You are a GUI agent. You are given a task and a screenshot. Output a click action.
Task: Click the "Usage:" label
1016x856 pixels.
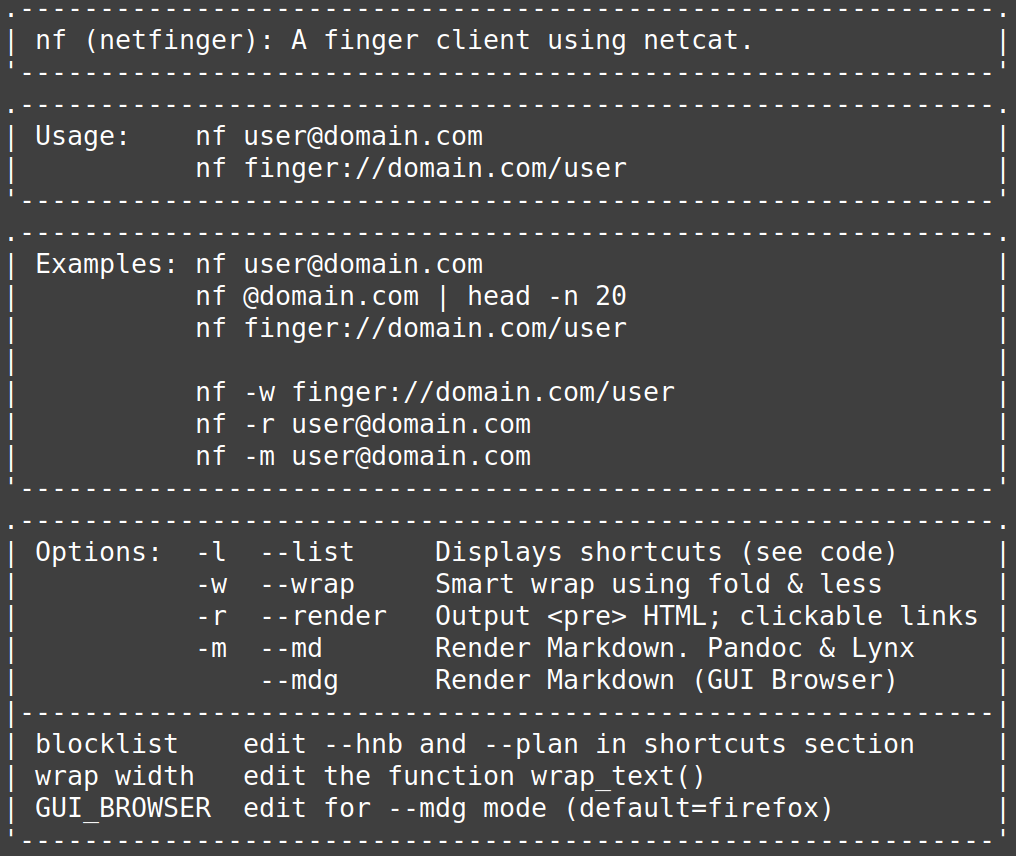[83, 136]
